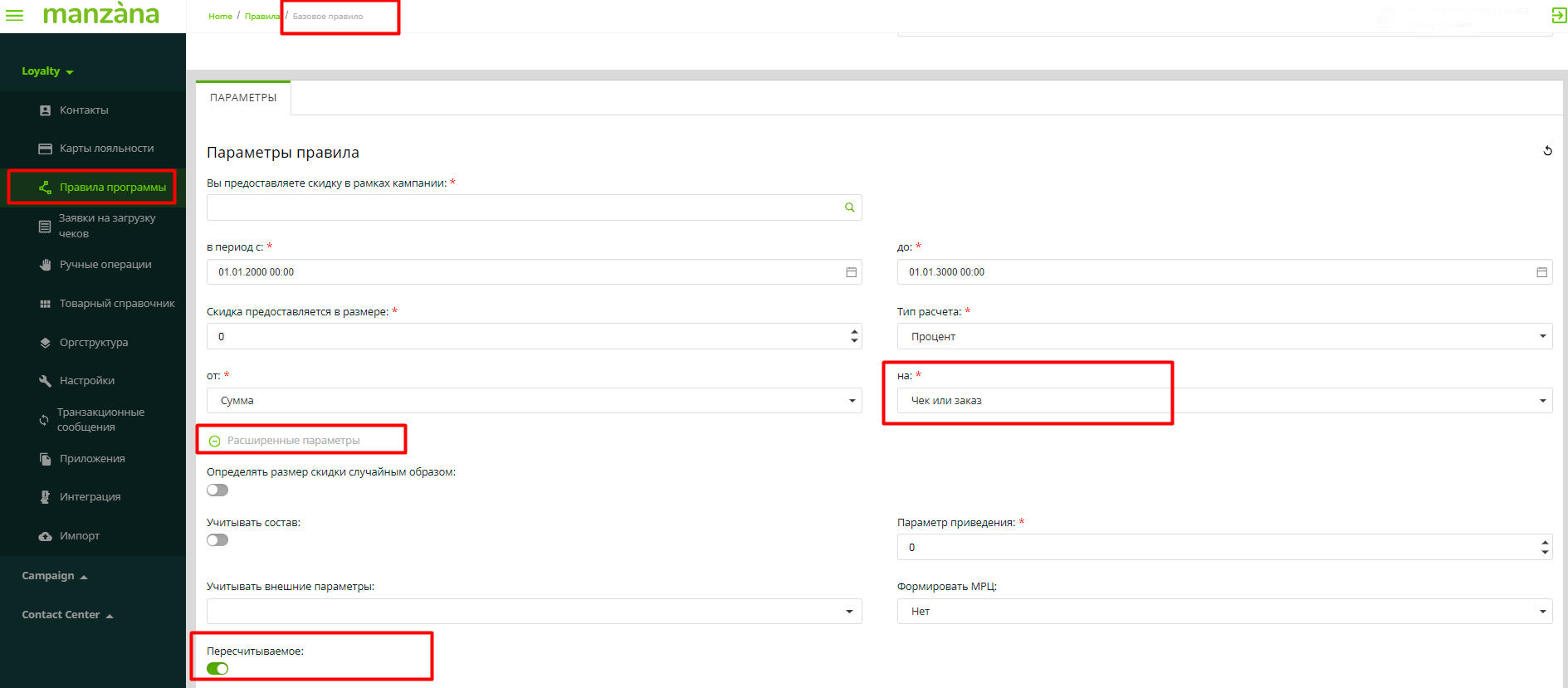The width and height of the screenshot is (1568, 688).
Task: Open the 'Тип расчета' dropdown showing Процент
Action: pyautogui.click(x=1224, y=336)
